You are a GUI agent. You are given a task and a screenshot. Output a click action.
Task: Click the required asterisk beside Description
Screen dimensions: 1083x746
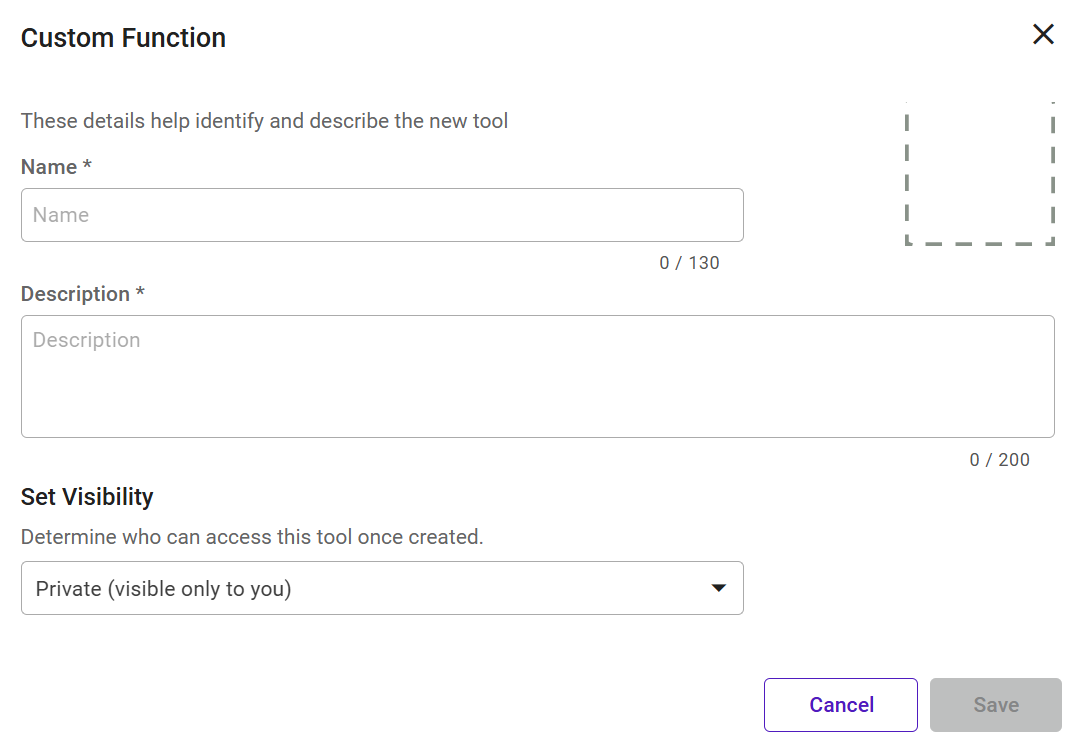tap(141, 293)
